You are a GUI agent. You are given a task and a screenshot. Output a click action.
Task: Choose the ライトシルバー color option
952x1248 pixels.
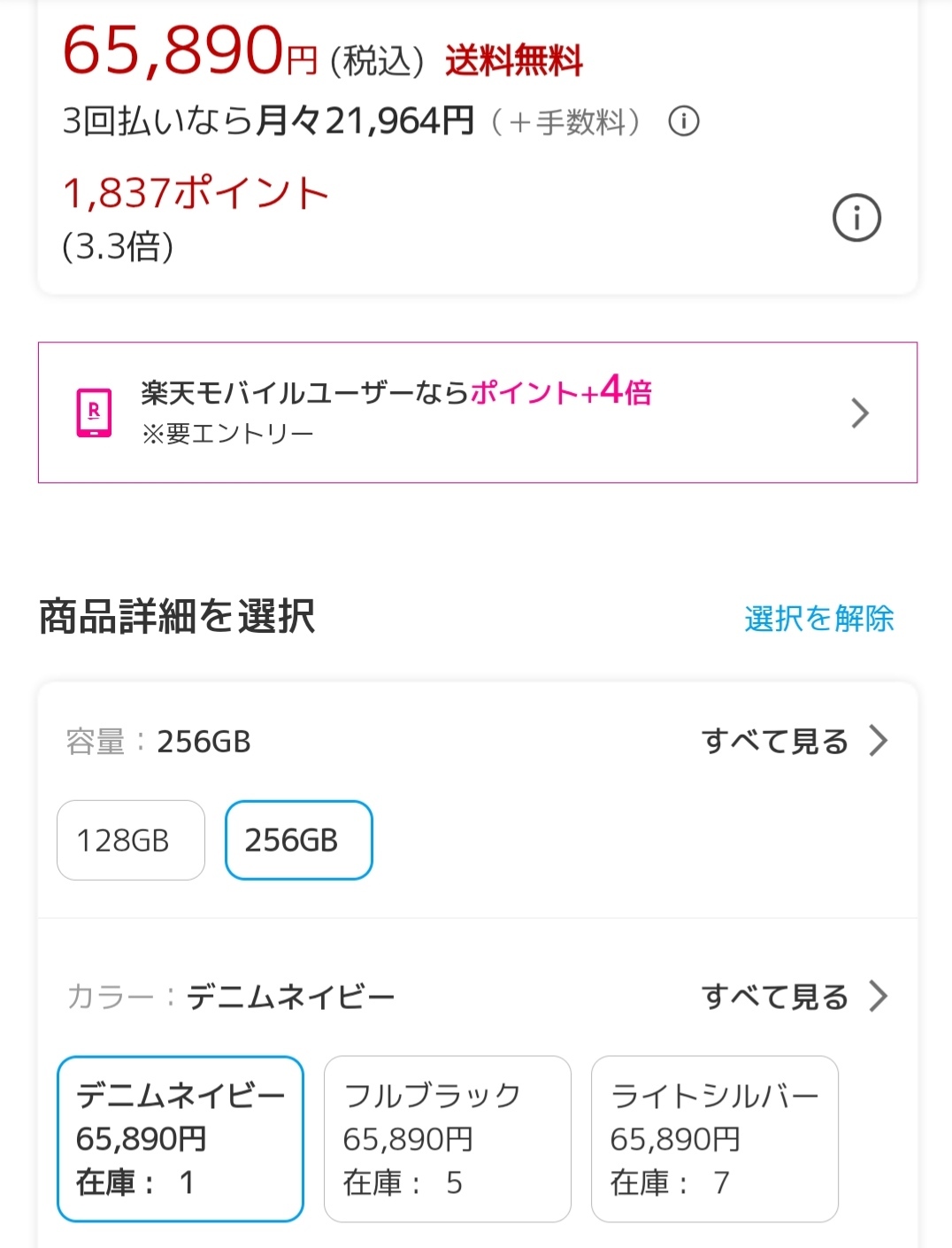715,1138
